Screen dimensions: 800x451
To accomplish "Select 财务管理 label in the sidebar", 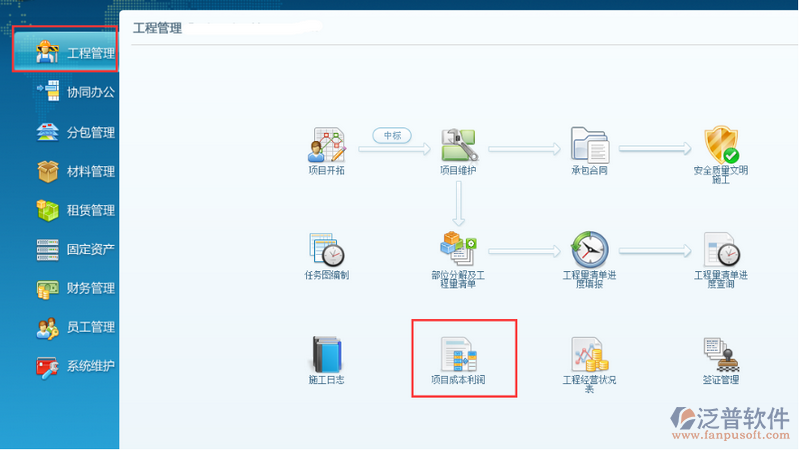I will tap(91, 288).
